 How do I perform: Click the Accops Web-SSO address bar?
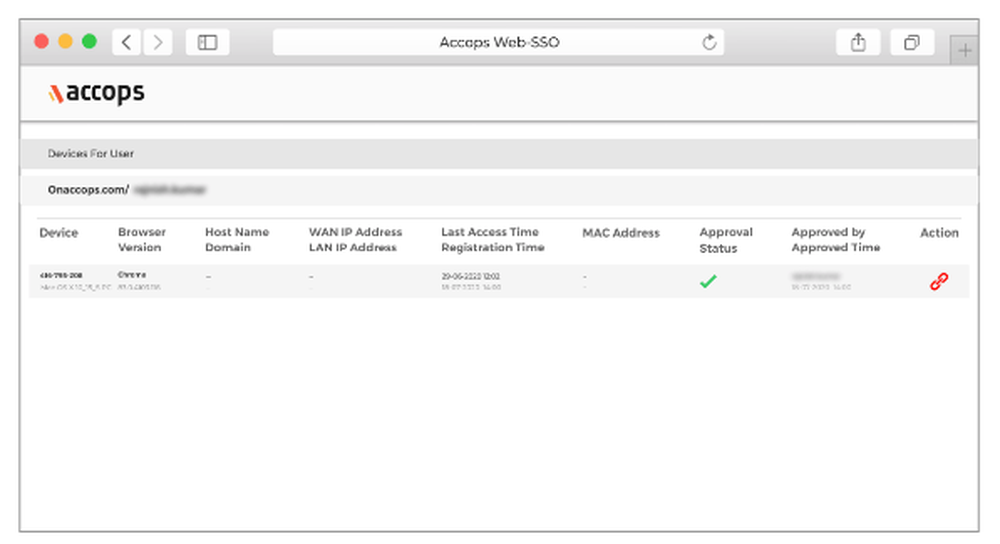(x=499, y=42)
